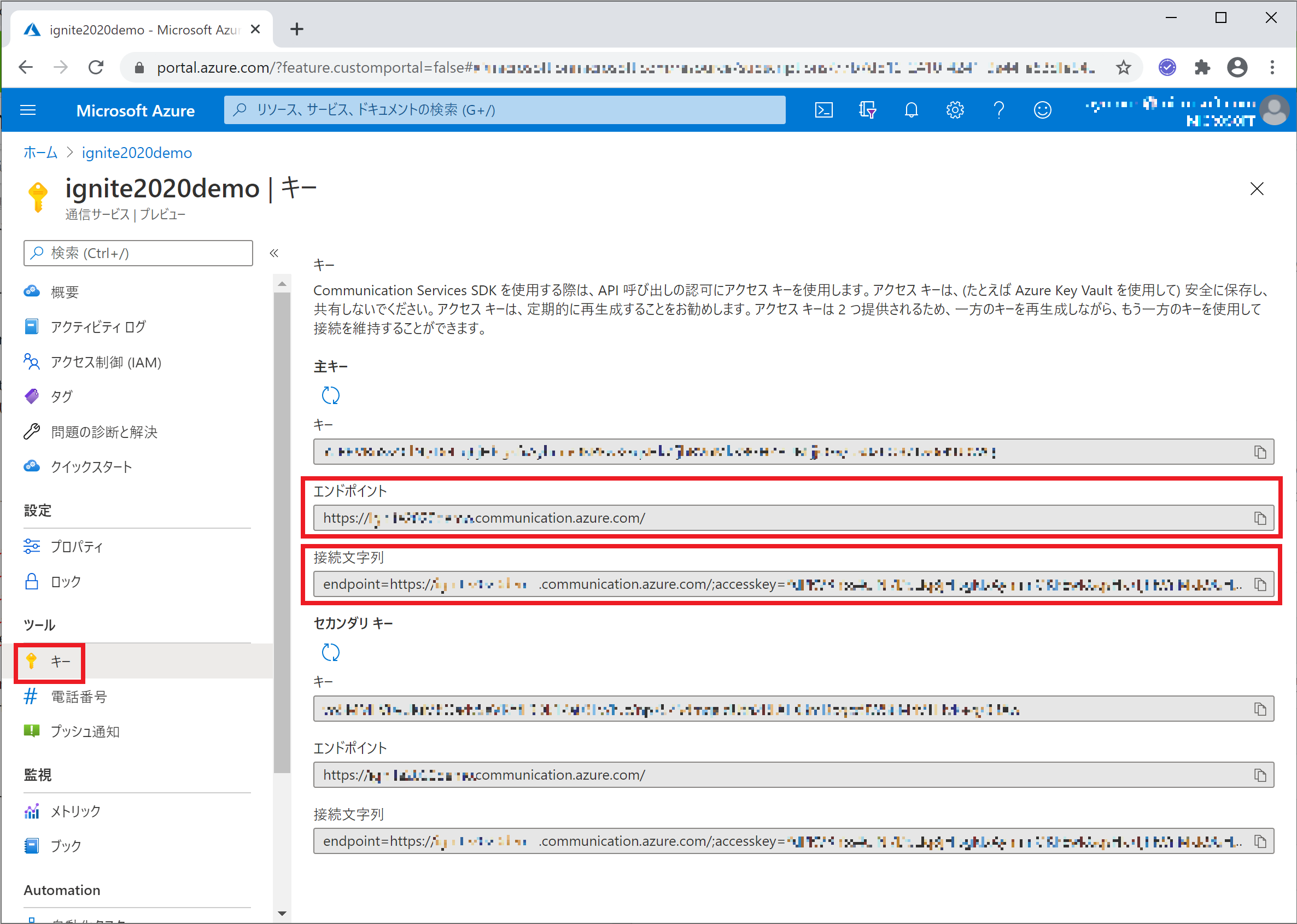Copy the primary connection string
The image size is (1297, 924).
point(1260,584)
